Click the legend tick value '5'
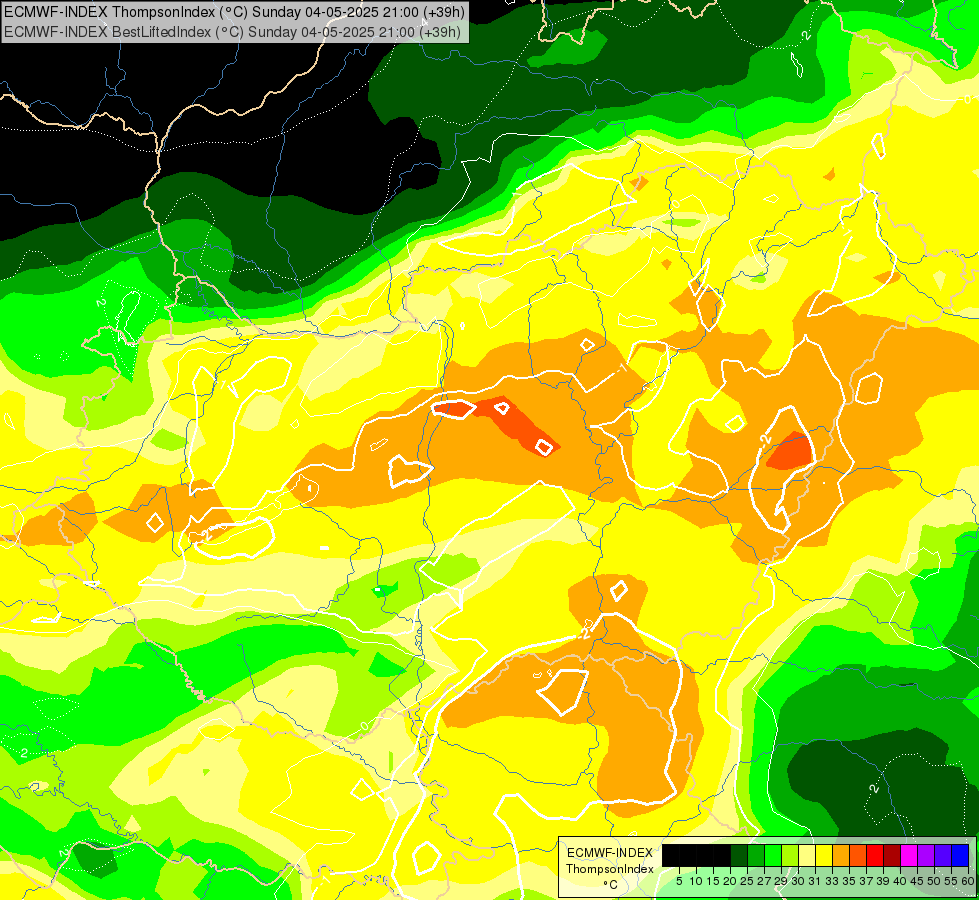The height and width of the screenshot is (900, 979). [x=679, y=881]
